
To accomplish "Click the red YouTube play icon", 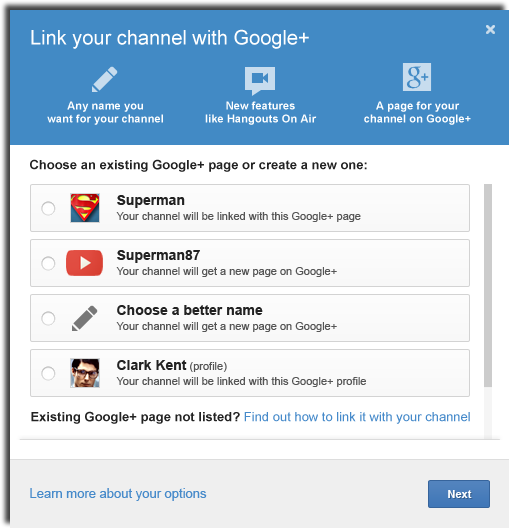I will click(x=84, y=263).
